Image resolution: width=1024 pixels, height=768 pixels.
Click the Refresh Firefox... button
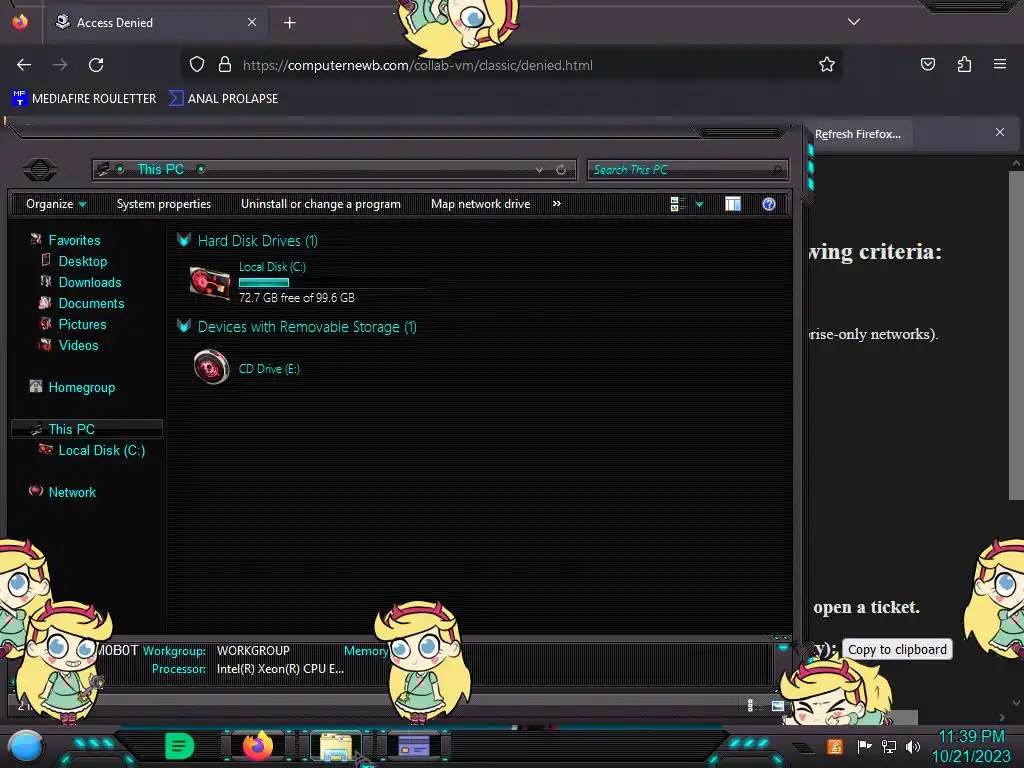pos(858,134)
